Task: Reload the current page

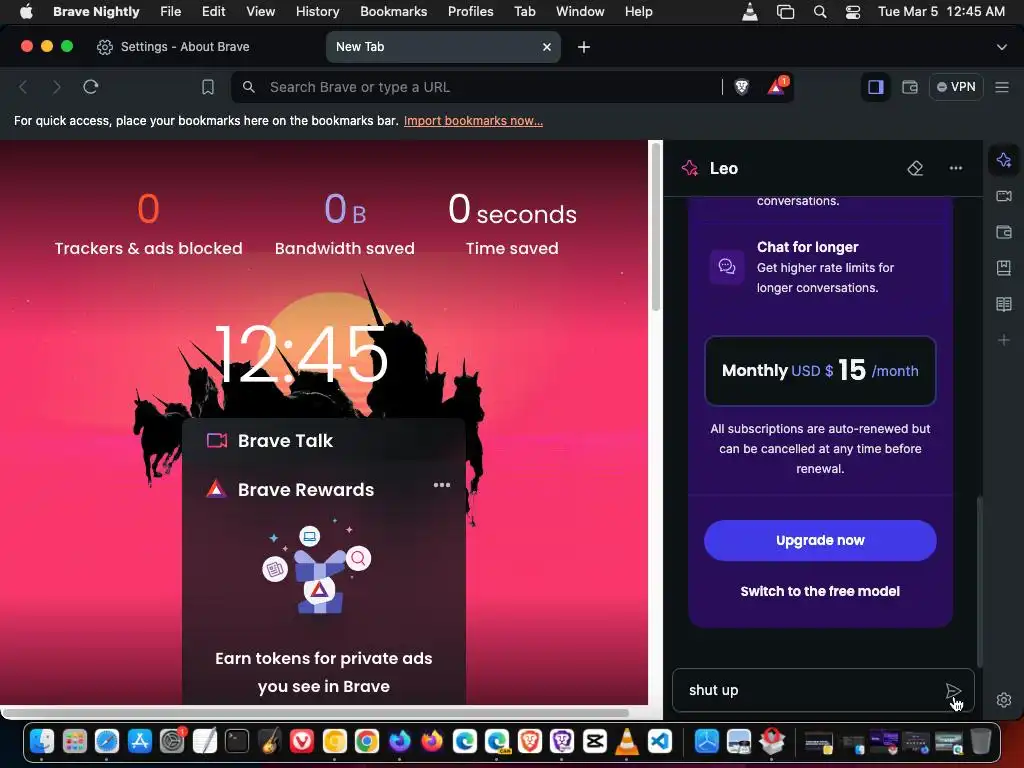Action: [91, 87]
